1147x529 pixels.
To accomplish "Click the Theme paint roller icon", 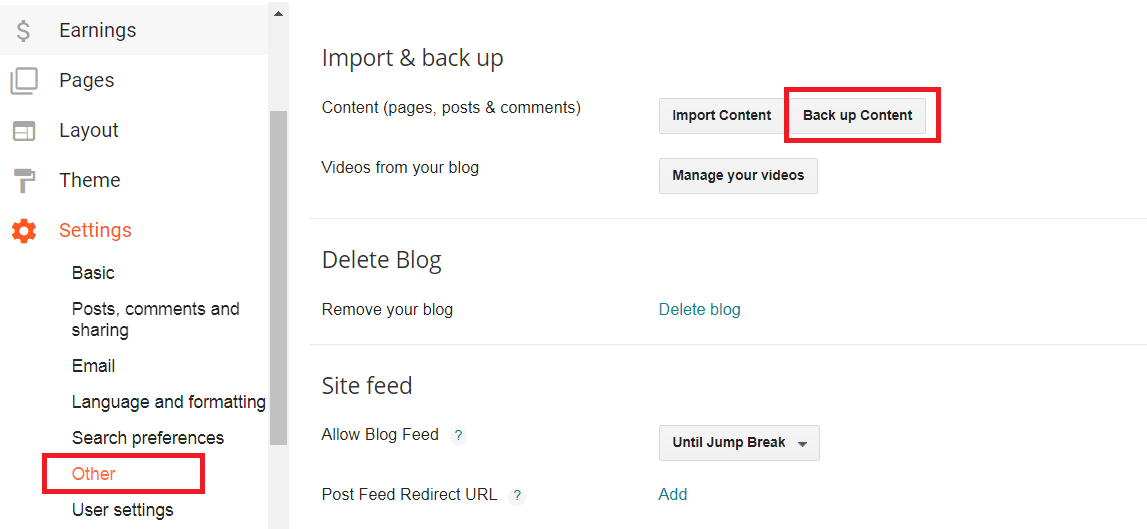I will (x=24, y=181).
